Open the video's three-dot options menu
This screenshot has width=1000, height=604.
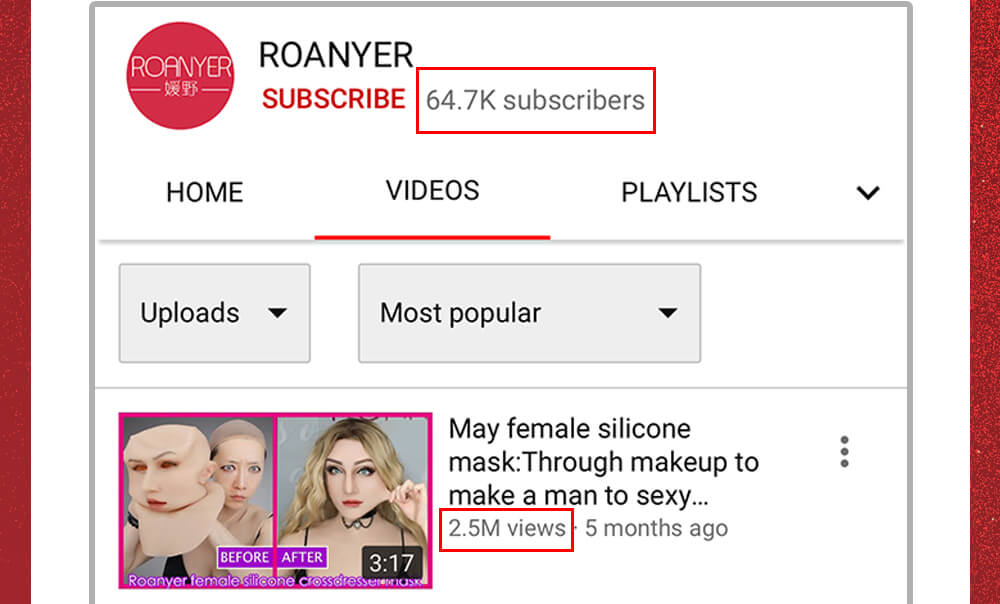click(x=844, y=452)
